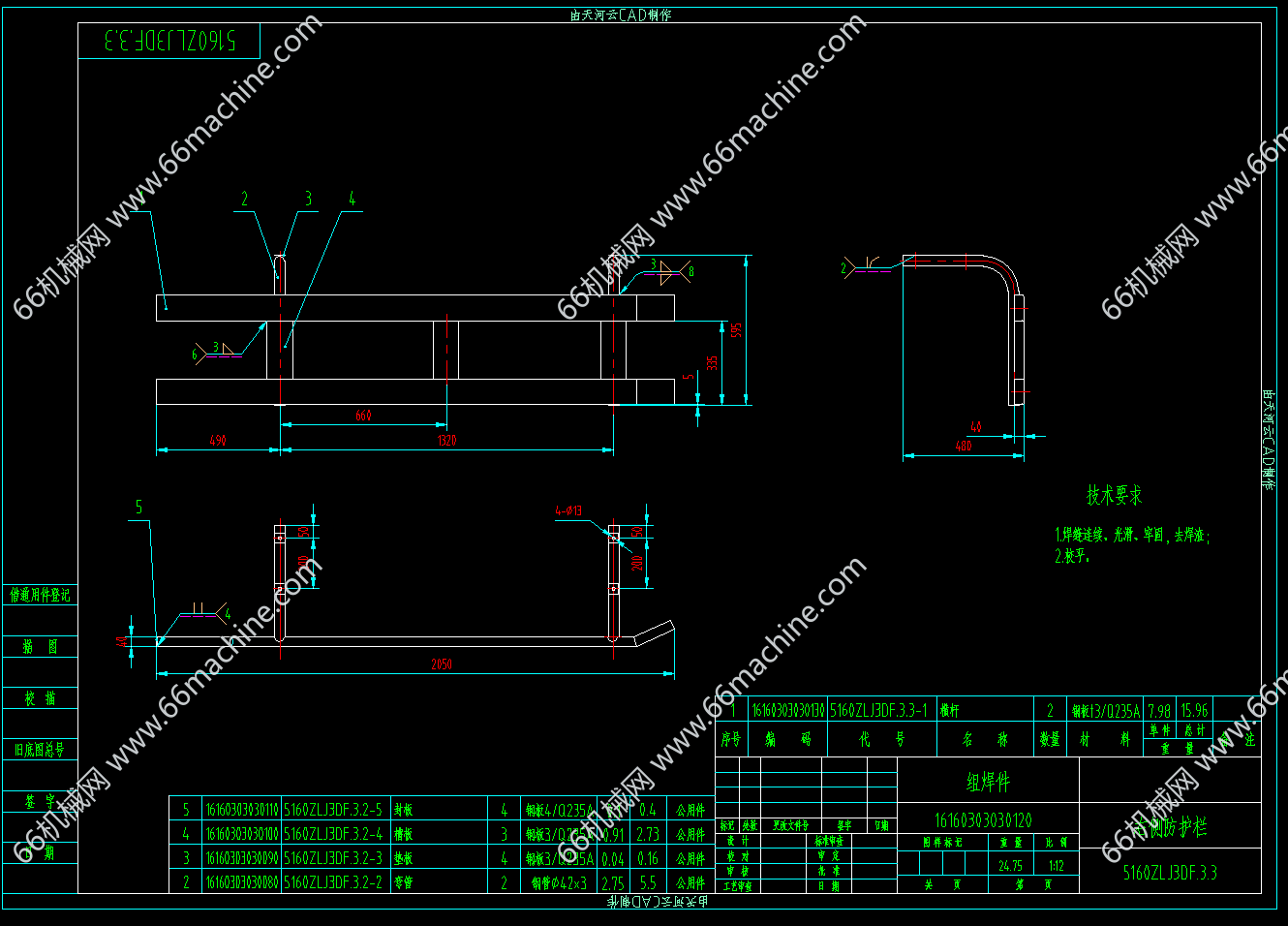Select the 2050 overall length dimension
Screen dimensions: 1288x926
click(x=441, y=664)
